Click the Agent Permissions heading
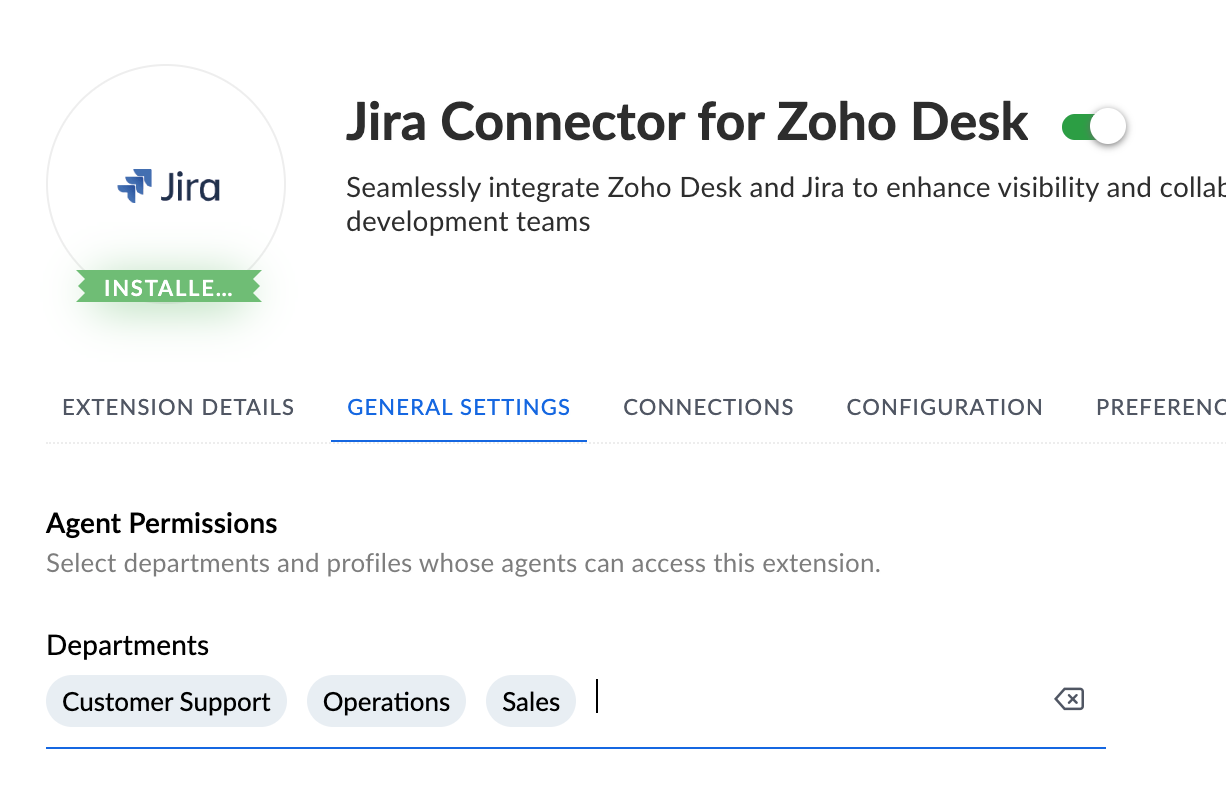 162,523
